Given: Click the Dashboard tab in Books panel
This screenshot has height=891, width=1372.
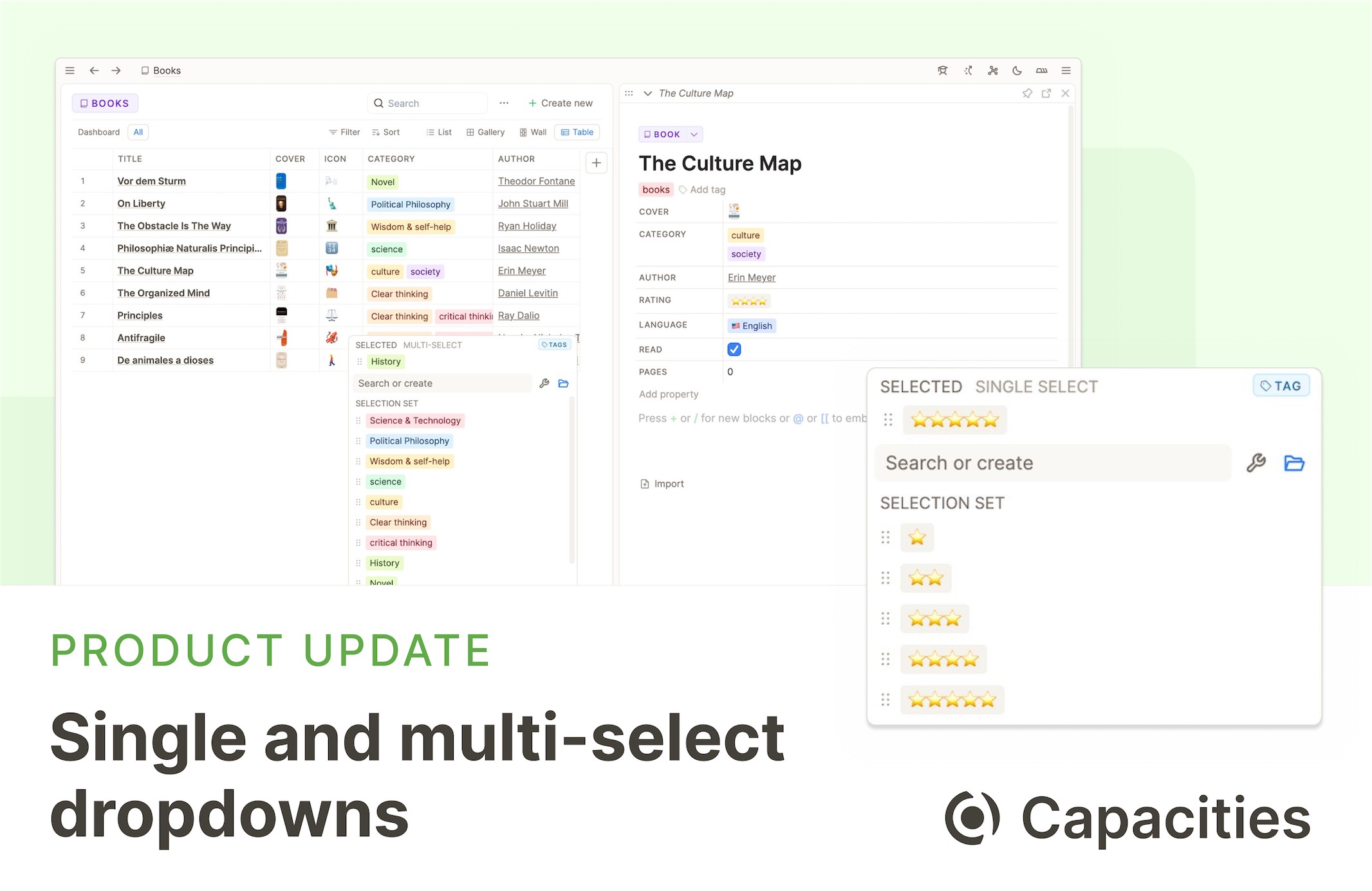Looking at the screenshot, I should pyautogui.click(x=96, y=132).
